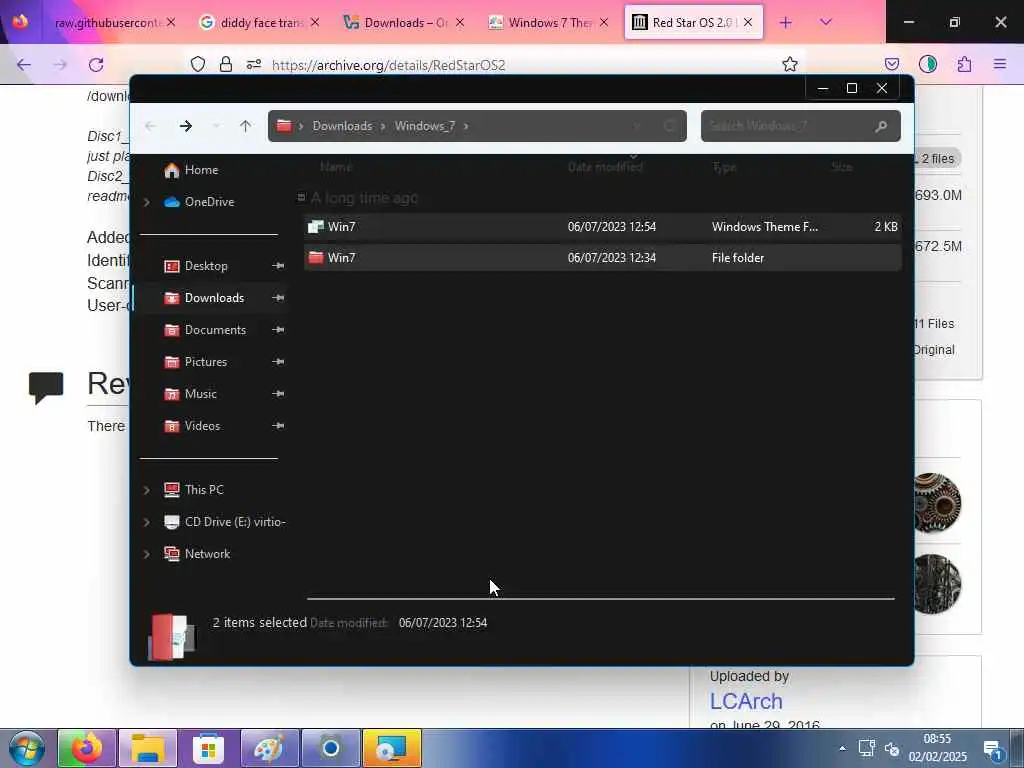Click the Downloads breadcrumb in the address bar
1024x768 pixels.
pos(342,126)
